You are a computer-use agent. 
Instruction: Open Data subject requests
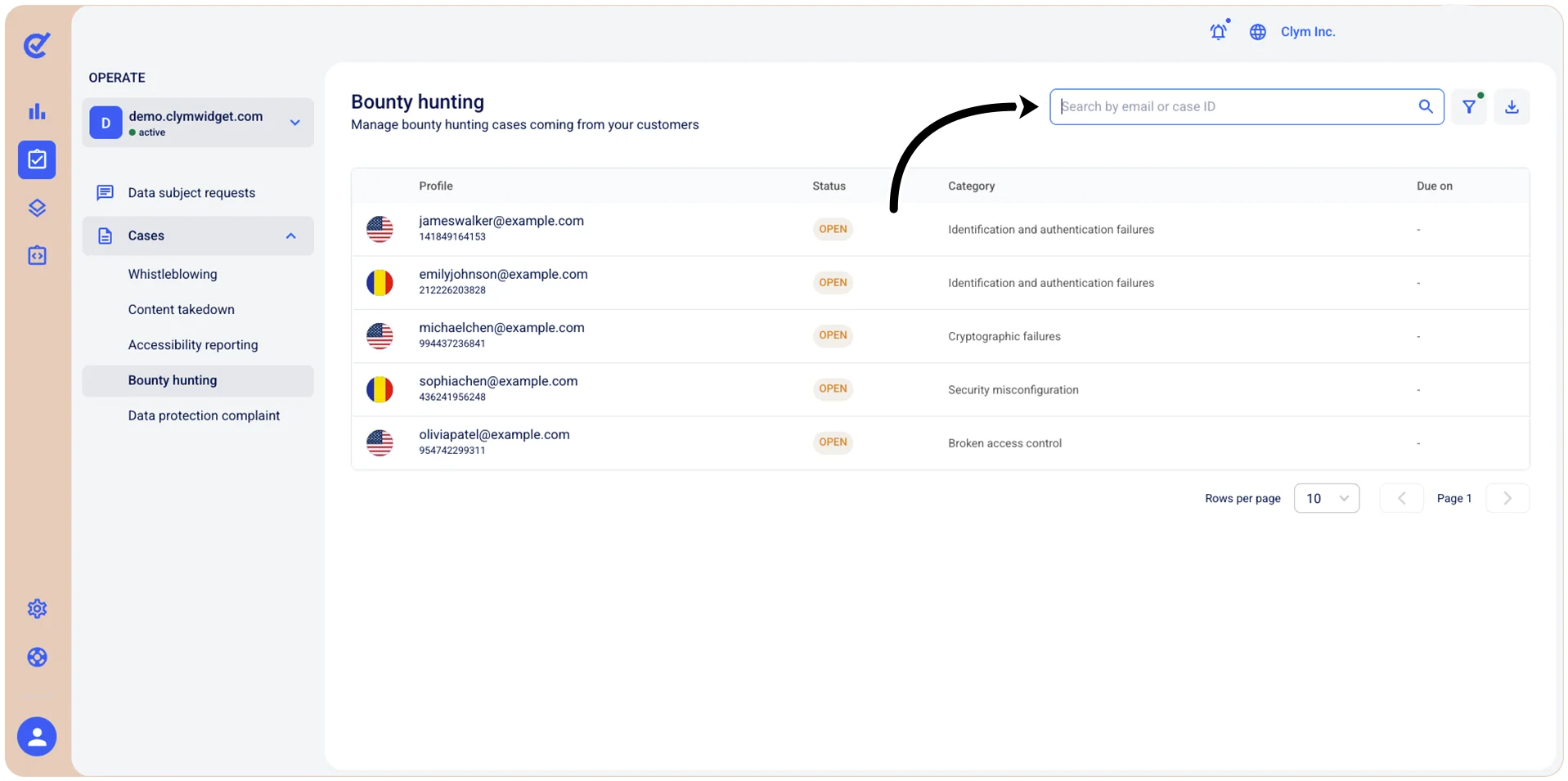(191, 193)
